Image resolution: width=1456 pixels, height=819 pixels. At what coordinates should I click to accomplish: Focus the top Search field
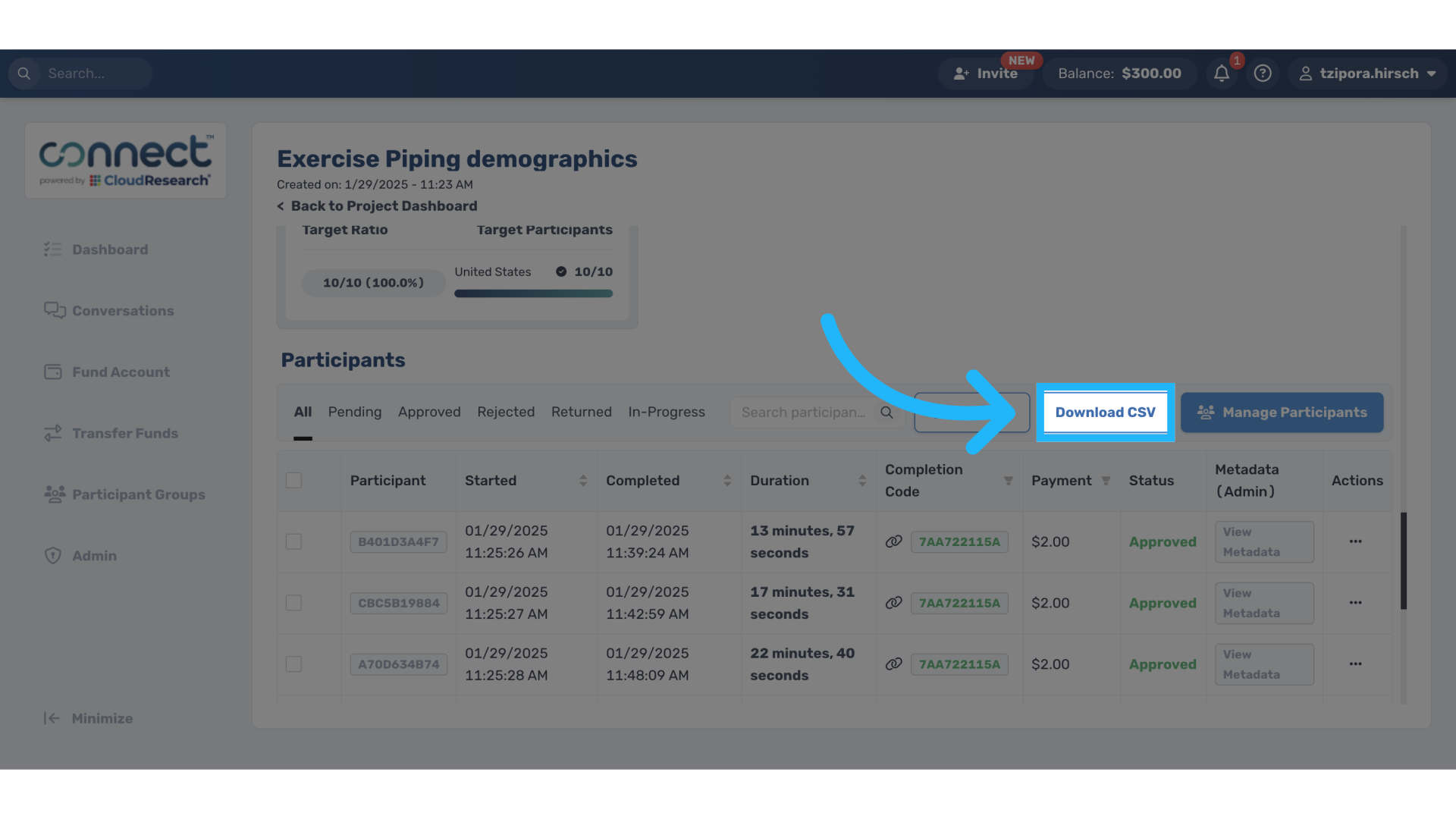(80, 74)
